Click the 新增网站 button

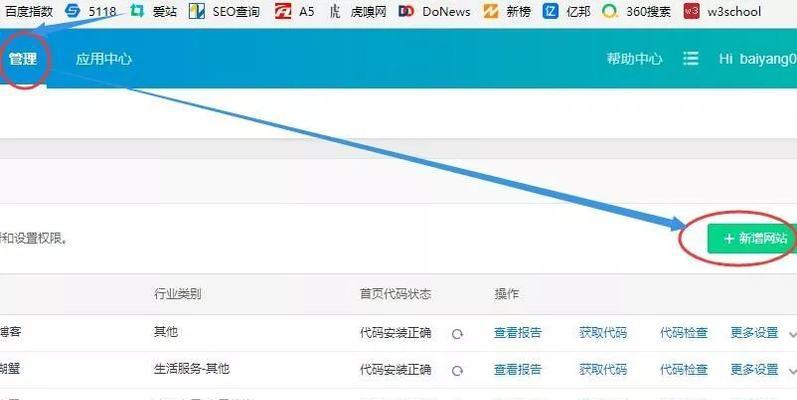(752, 238)
